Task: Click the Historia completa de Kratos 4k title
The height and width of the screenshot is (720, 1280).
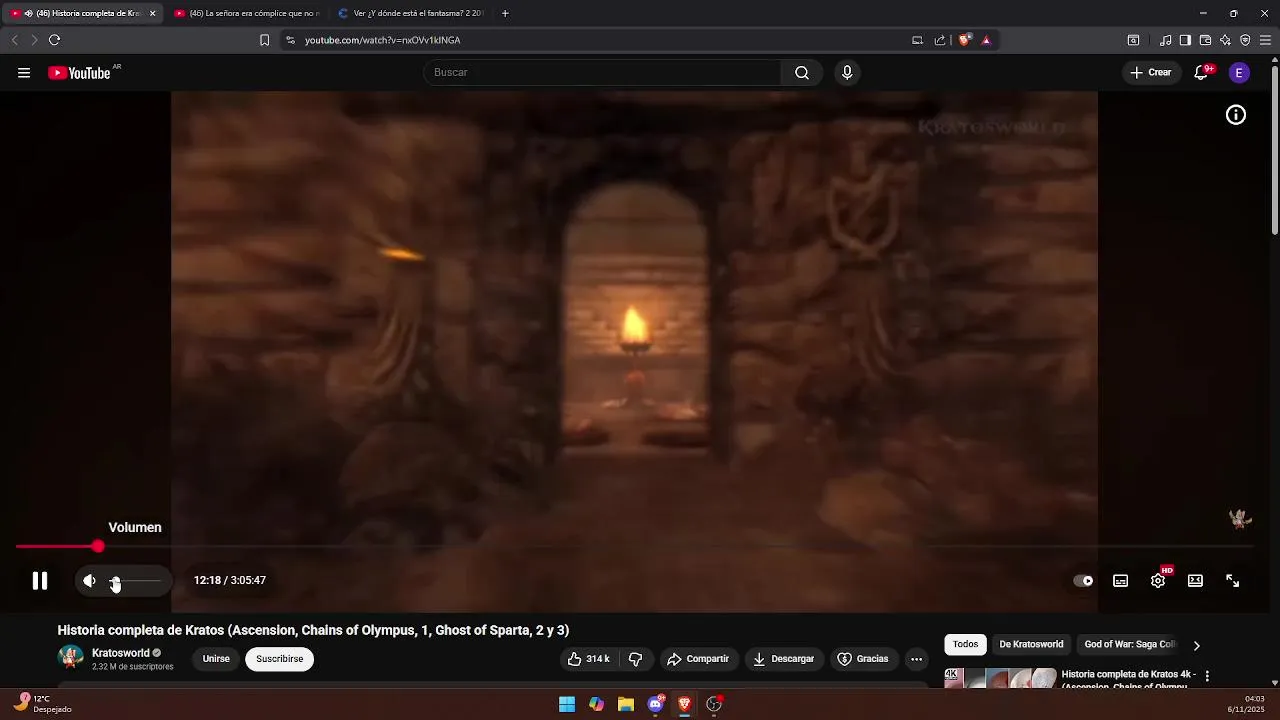Action: pos(1128,679)
